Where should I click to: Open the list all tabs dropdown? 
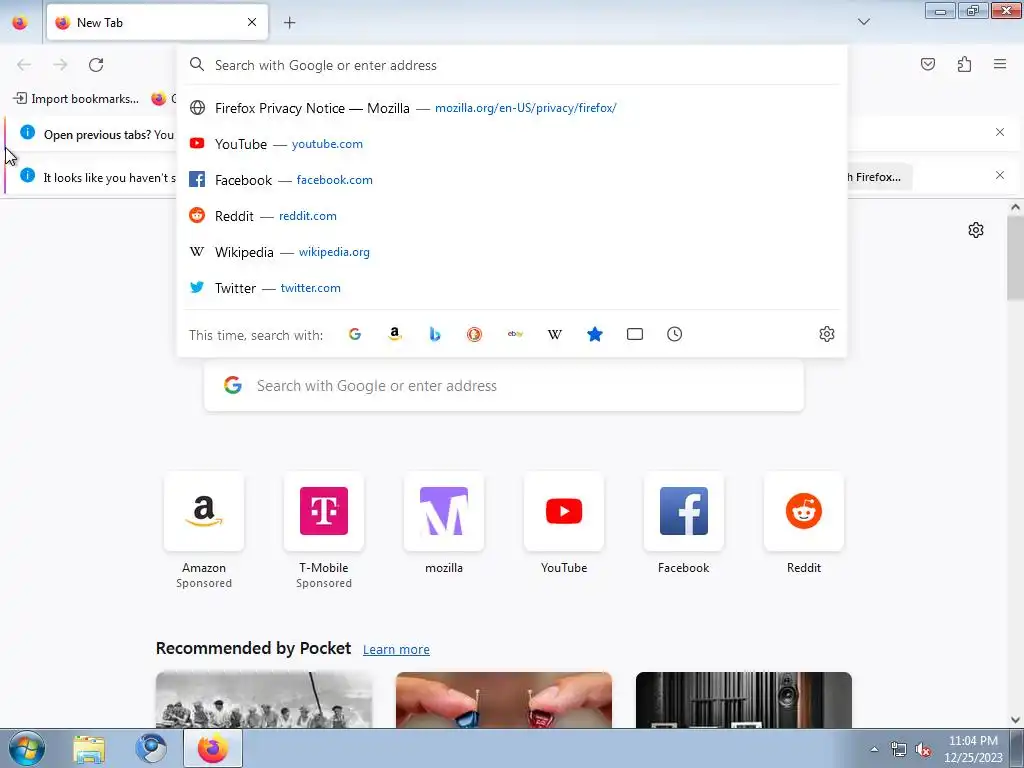click(x=863, y=22)
